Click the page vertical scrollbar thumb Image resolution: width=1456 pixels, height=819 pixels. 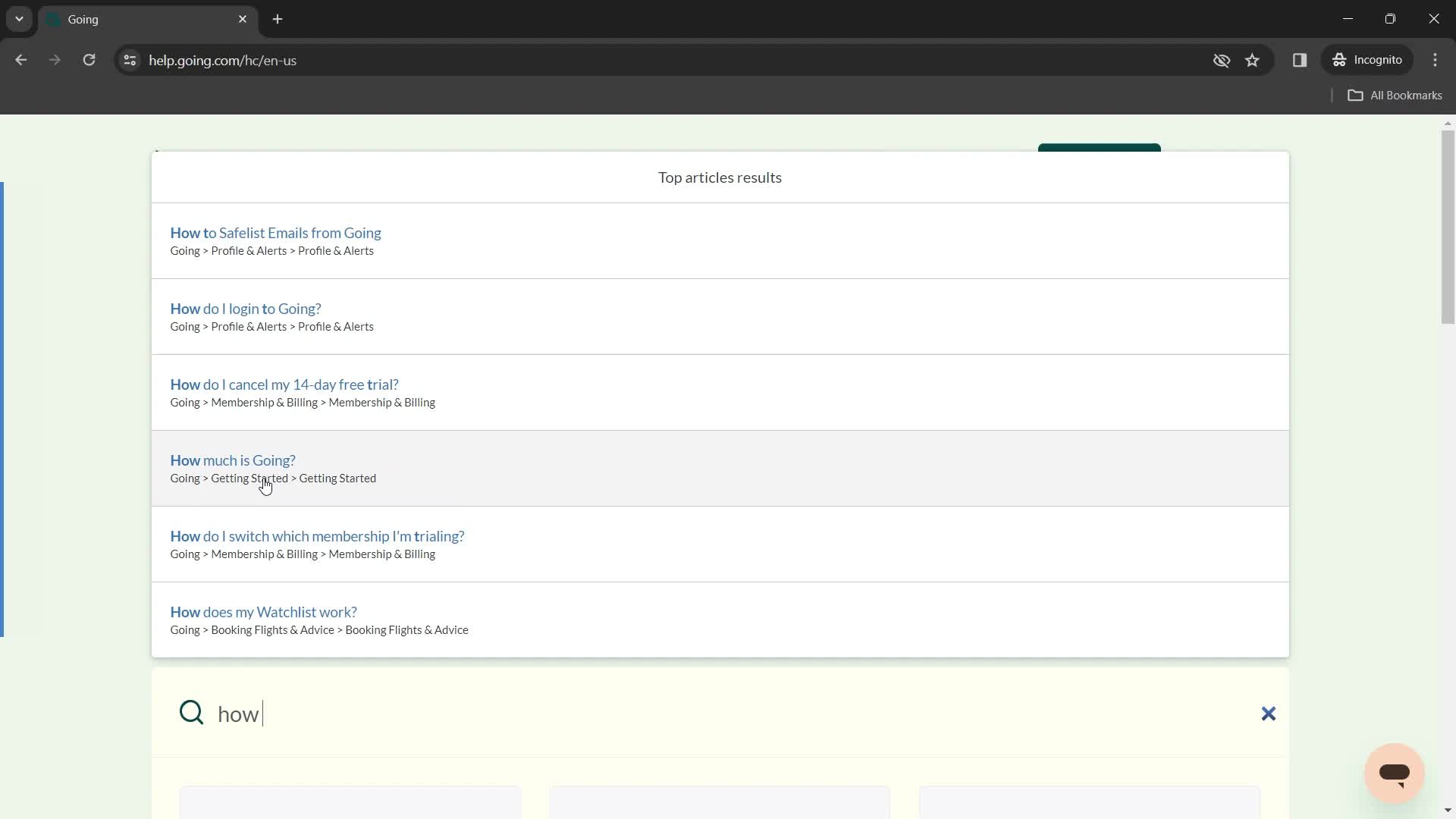1448,227
